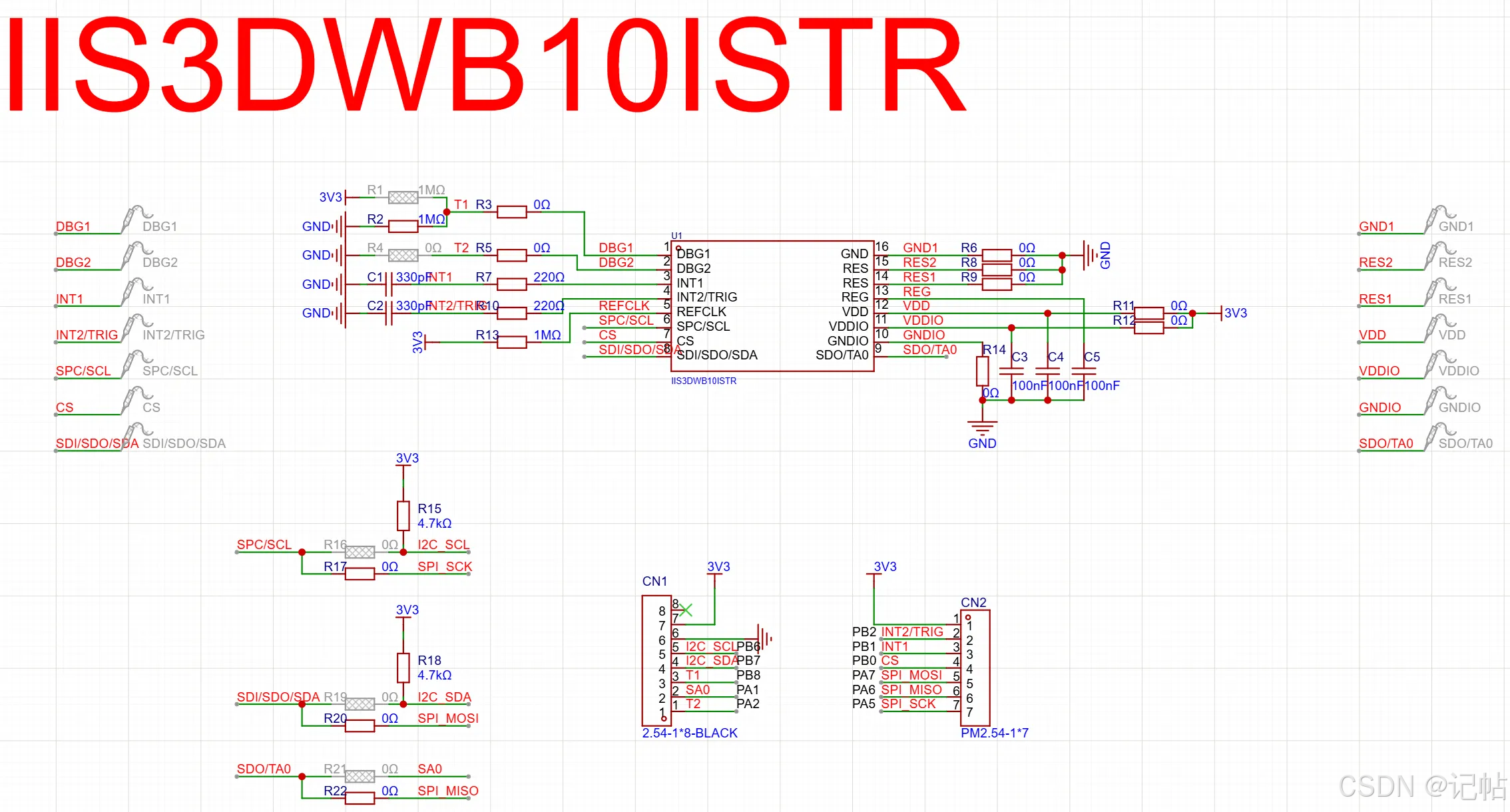Screen dimensions: 1510x812
Task: Select resistor R18 symbol body
Action: point(403,668)
